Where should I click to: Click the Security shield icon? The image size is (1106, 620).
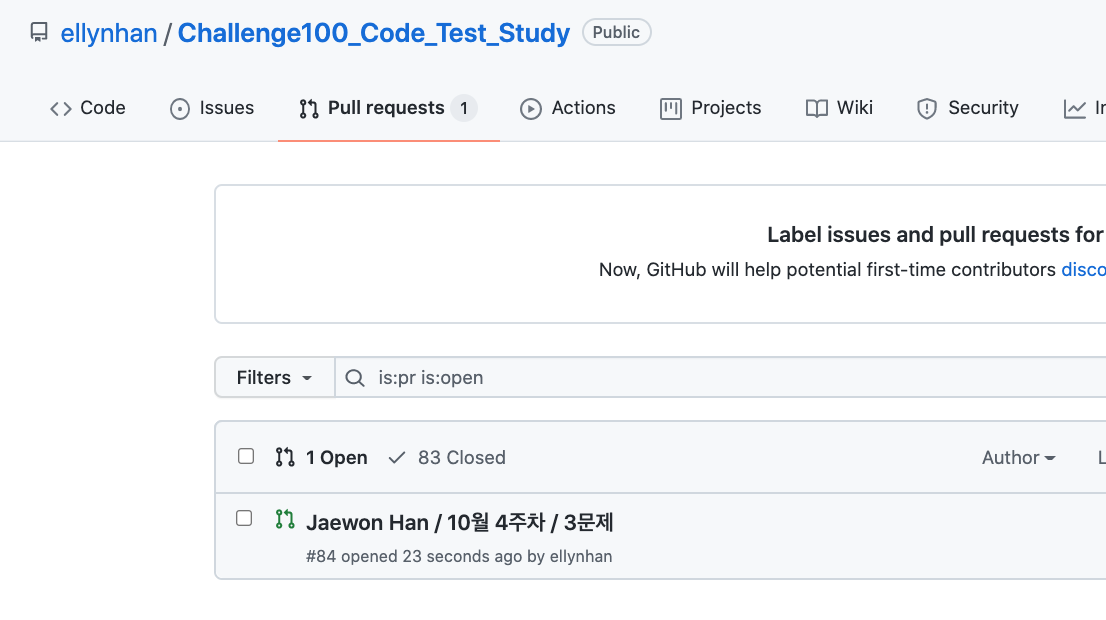coord(927,109)
